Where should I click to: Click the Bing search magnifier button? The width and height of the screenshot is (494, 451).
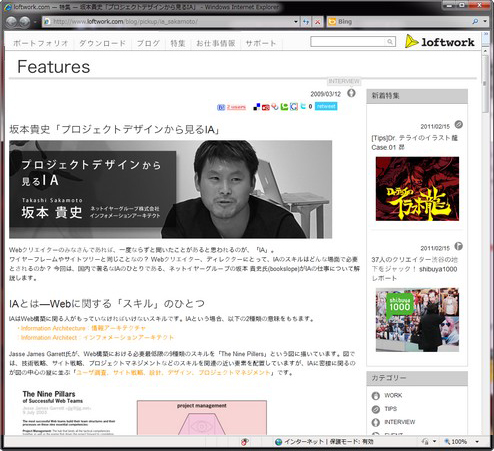coord(475,22)
